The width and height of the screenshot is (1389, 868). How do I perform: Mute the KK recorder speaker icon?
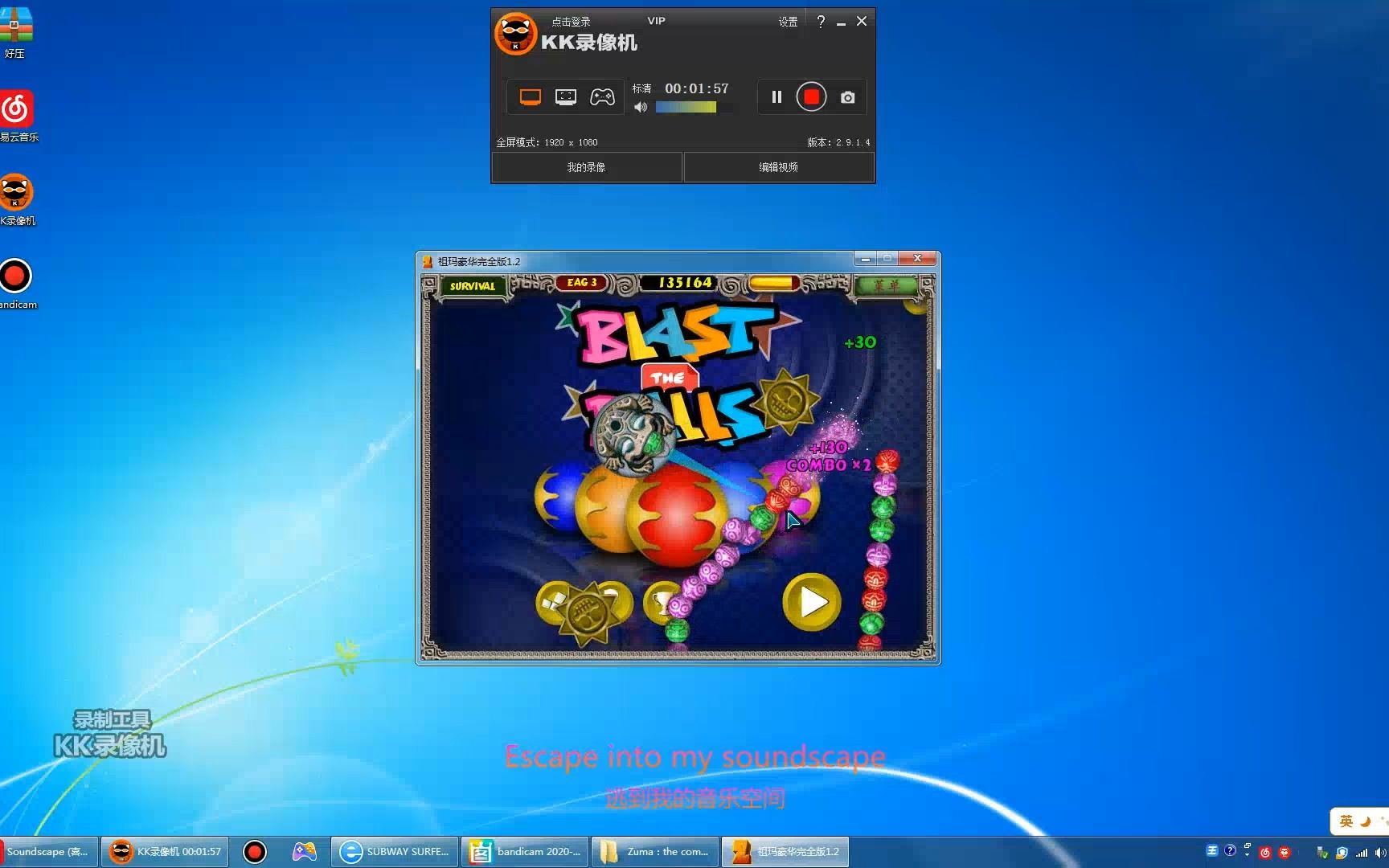pos(641,107)
